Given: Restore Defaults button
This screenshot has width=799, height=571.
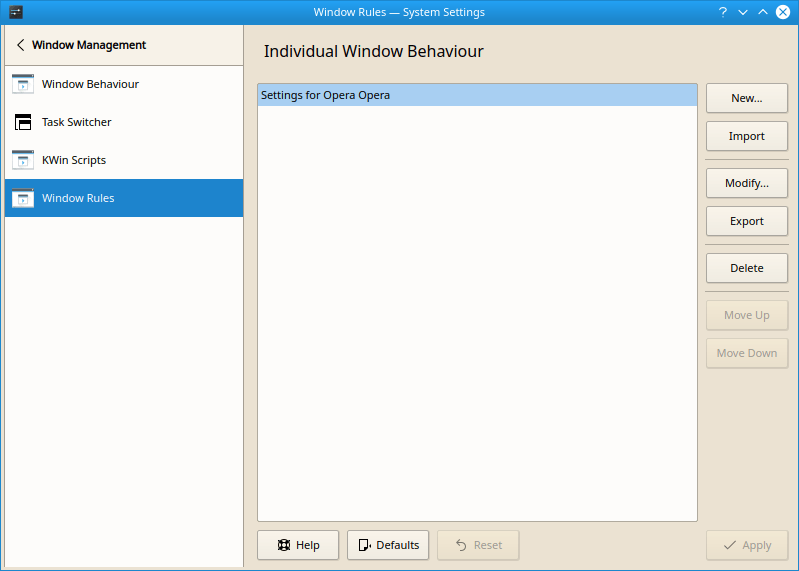Looking at the screenshot, I should (x=388, y=545).
